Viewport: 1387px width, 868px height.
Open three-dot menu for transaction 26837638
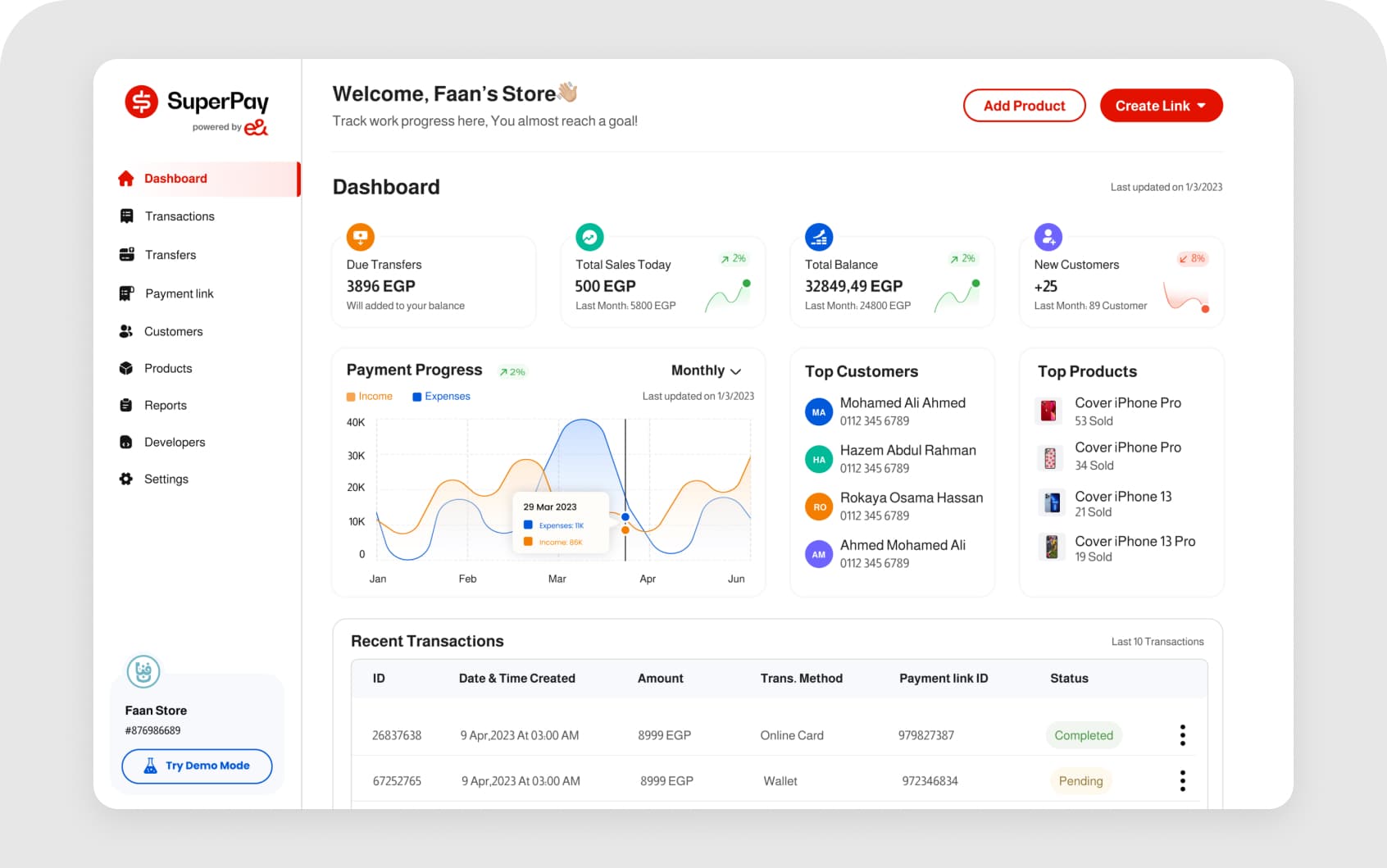point(1182,735)
